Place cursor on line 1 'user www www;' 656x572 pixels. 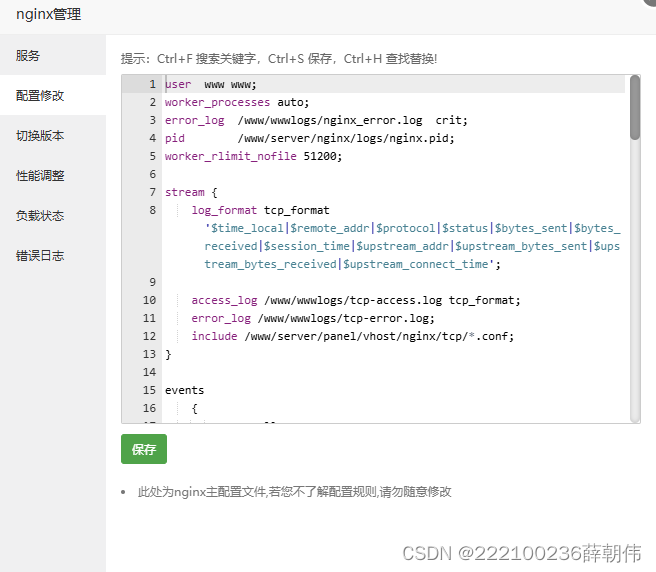tap(210, 84)
